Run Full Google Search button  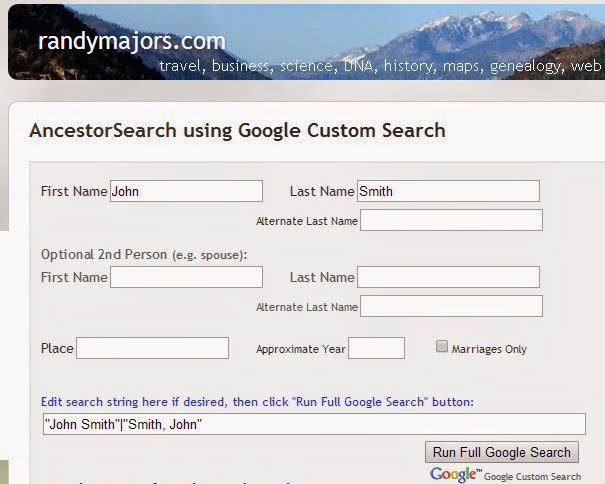(x=502, y=452)
